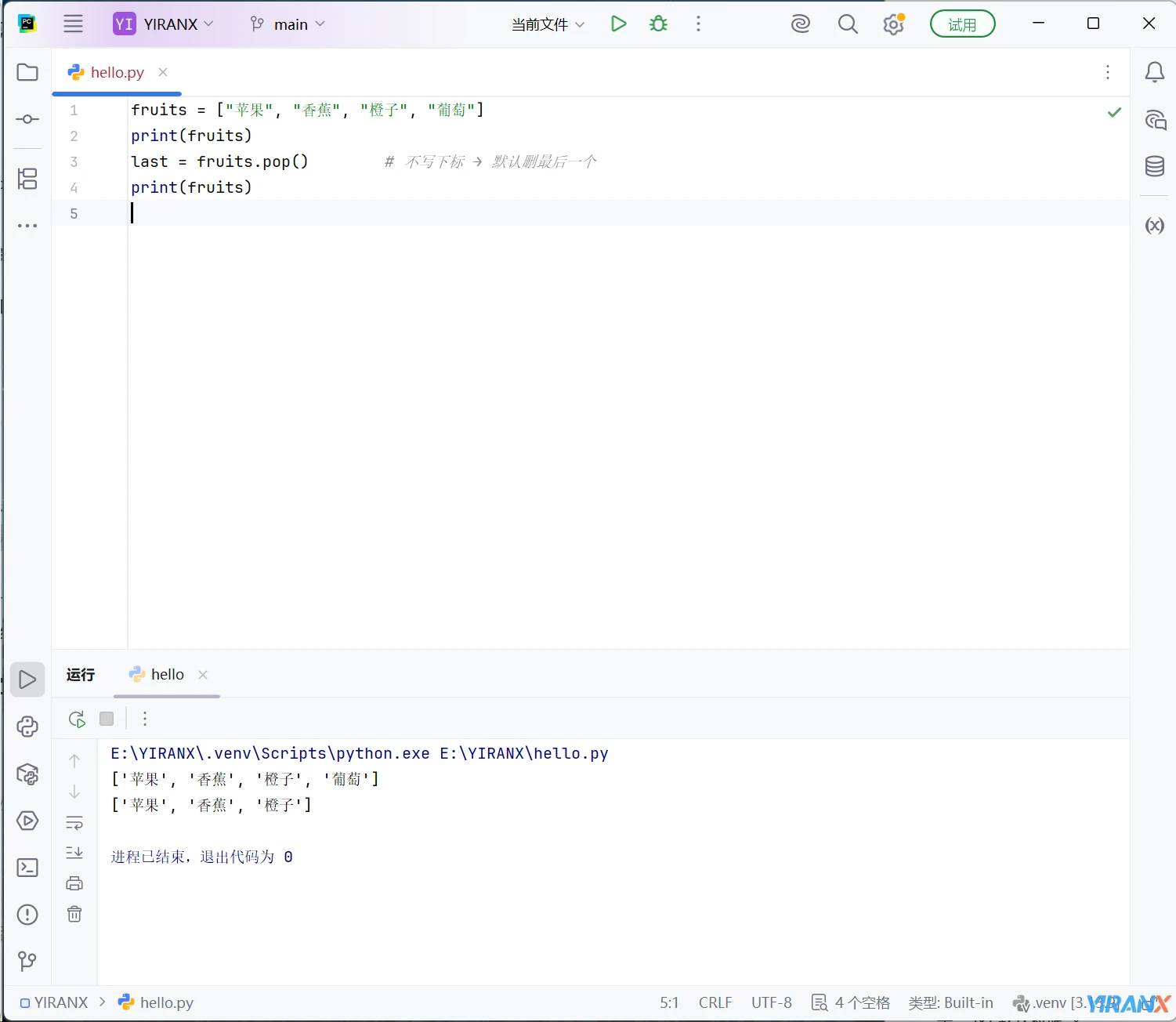Open more run actions in top toolbar
The height and width of the screenshot is (1022, 1176).
pos(698,24)
